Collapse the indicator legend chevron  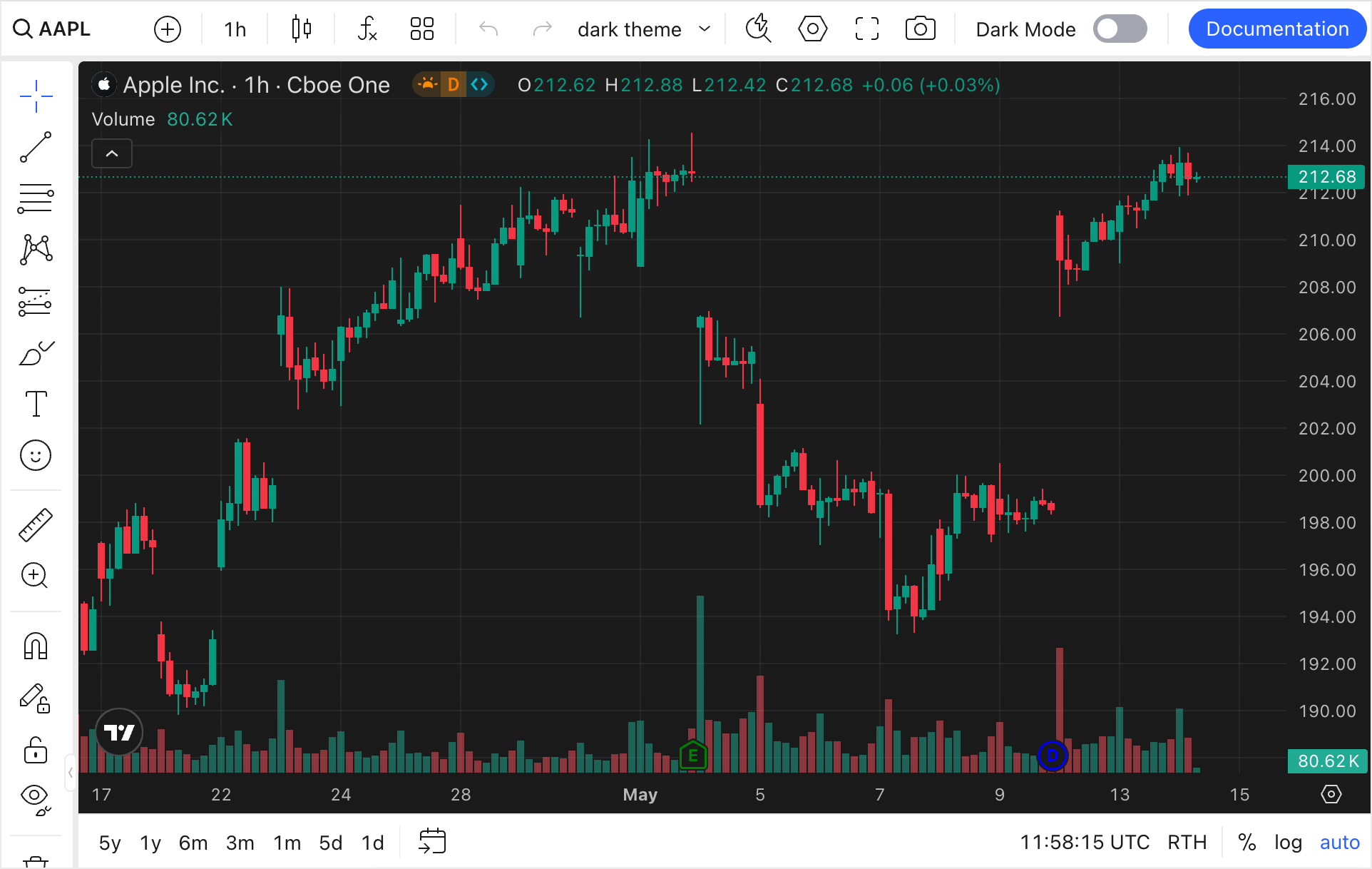point(112,153)
